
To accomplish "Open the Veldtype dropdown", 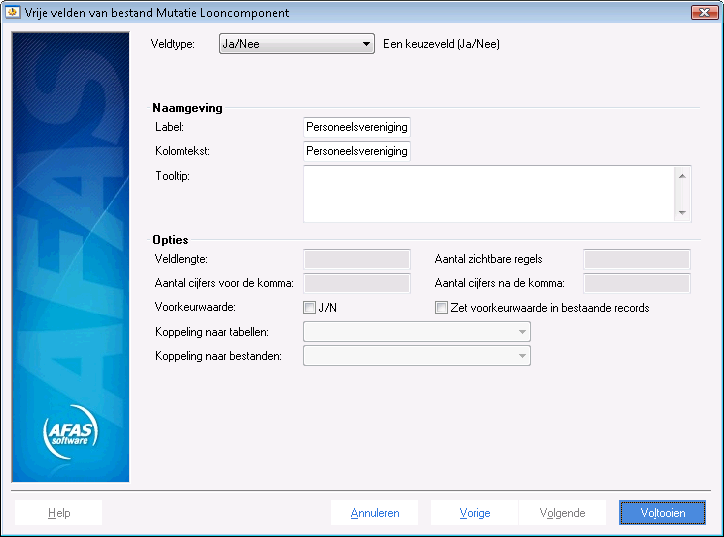I will point(296,44).
